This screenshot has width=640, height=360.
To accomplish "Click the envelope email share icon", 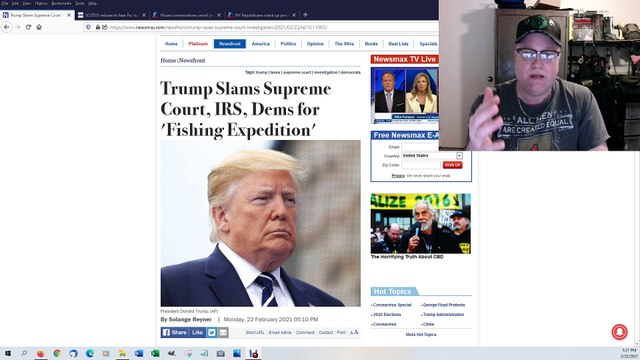I will (x=223, y=332).
